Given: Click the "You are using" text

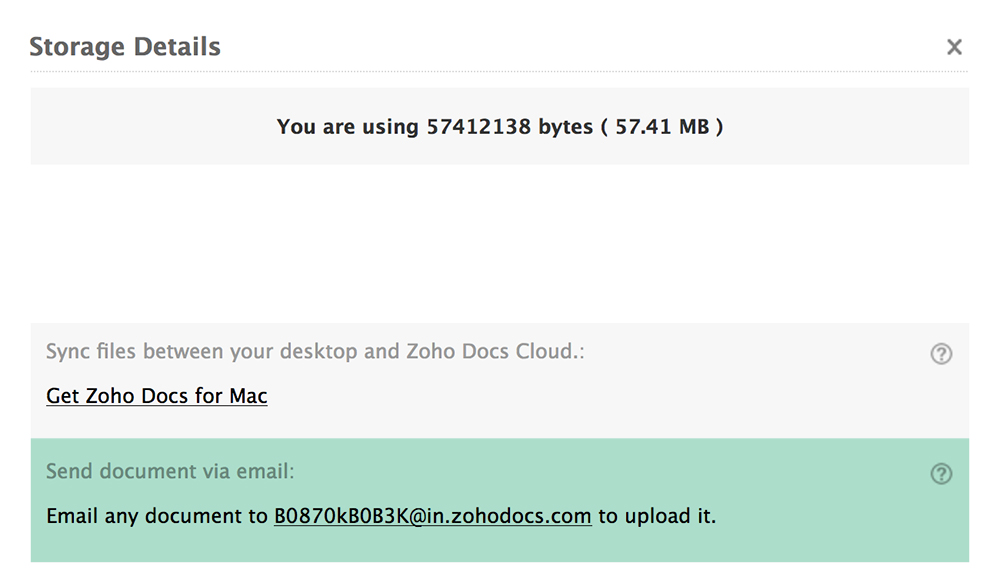Looking at the screenshot, I should pos(347,127).
